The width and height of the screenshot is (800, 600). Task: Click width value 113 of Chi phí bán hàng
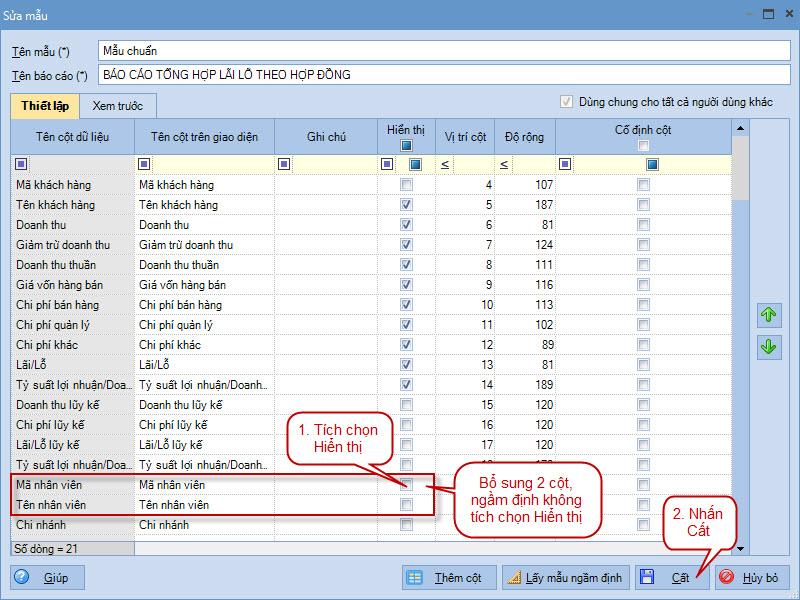524,305
